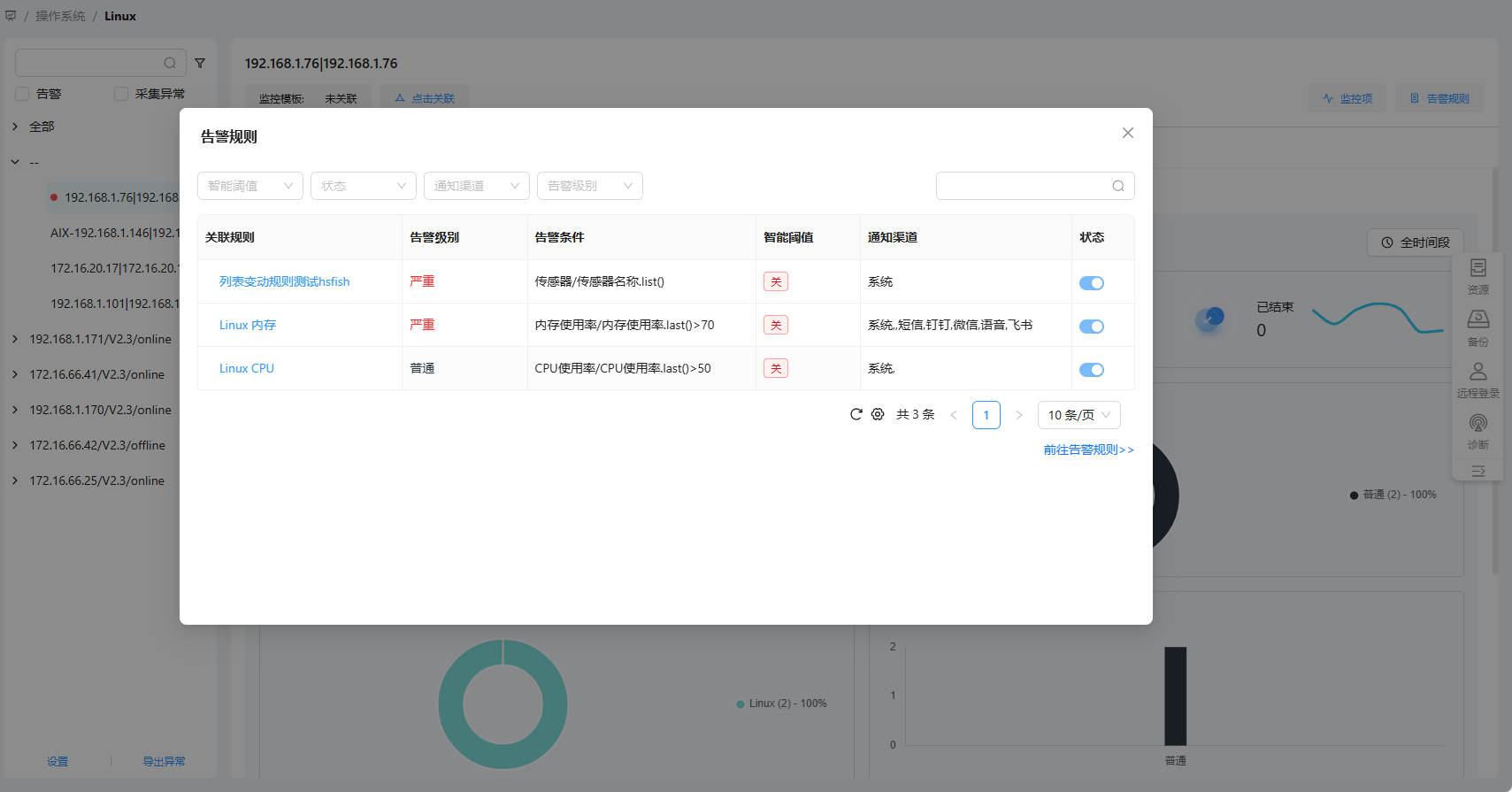This screenshot has height=792, width=1512.
Task: Open 诊断 side panel icon
Action: 1478,432
